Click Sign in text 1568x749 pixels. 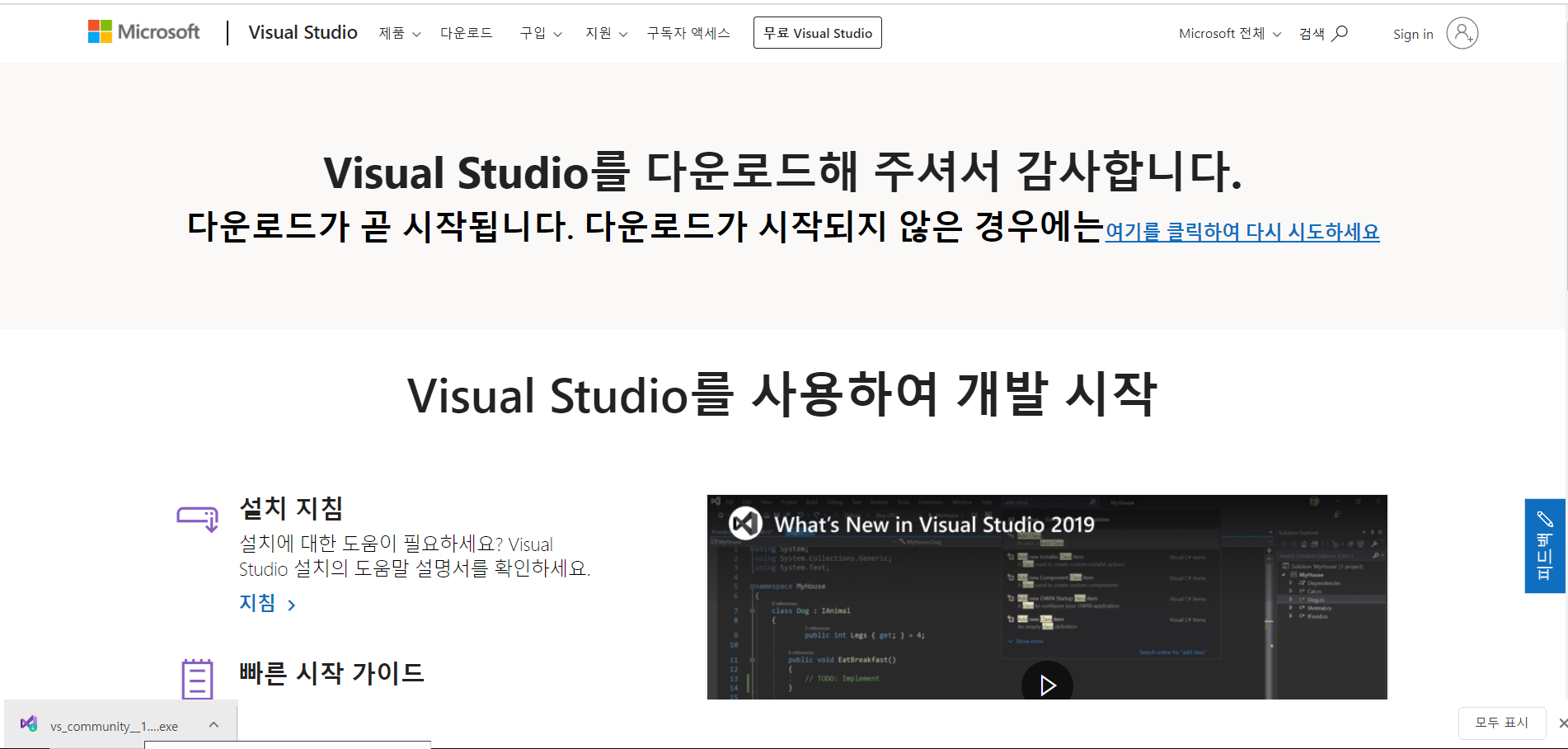pos(1413,34)
